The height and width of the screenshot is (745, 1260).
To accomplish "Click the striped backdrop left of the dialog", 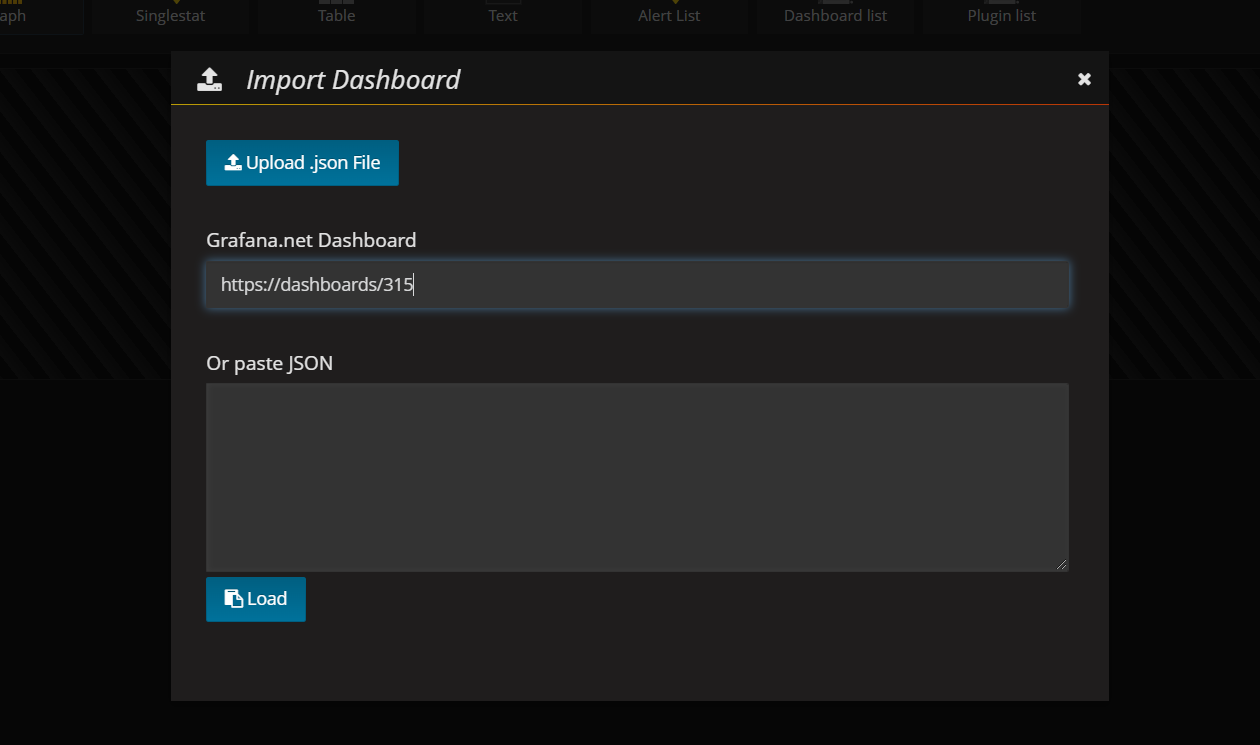I will [x=85, y=220].
